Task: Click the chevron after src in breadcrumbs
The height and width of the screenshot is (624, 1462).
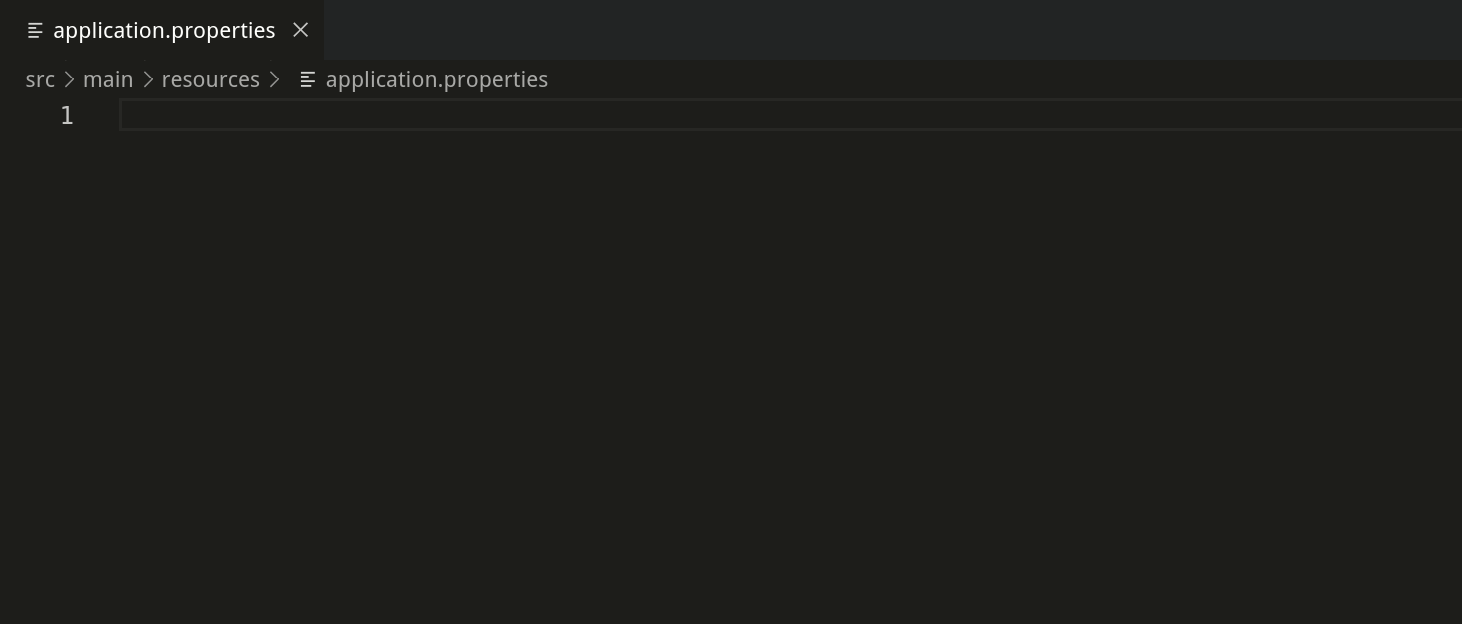Action: tap(70, 79)
